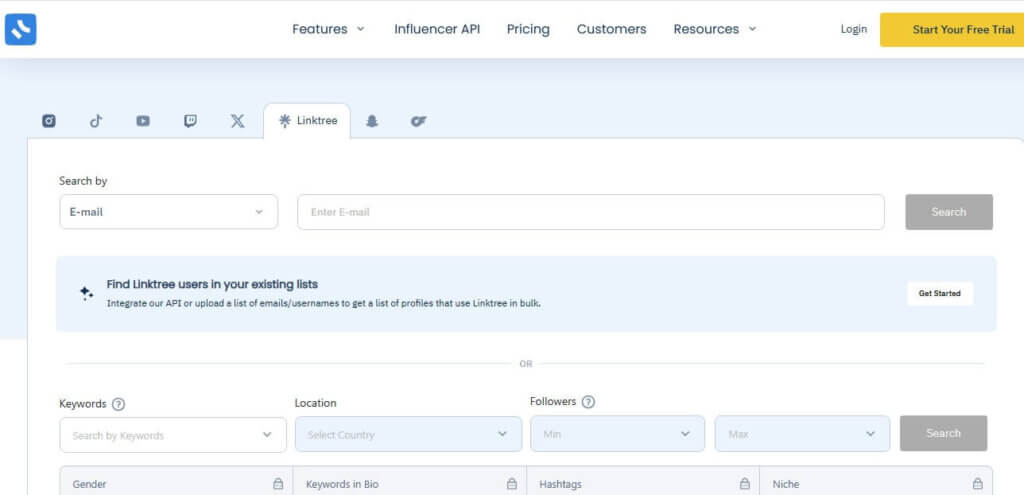Click the Followers help question-mark icon
Image resolution: width=1024 pixels, height=495 pixels.
(x=588, y=402)
